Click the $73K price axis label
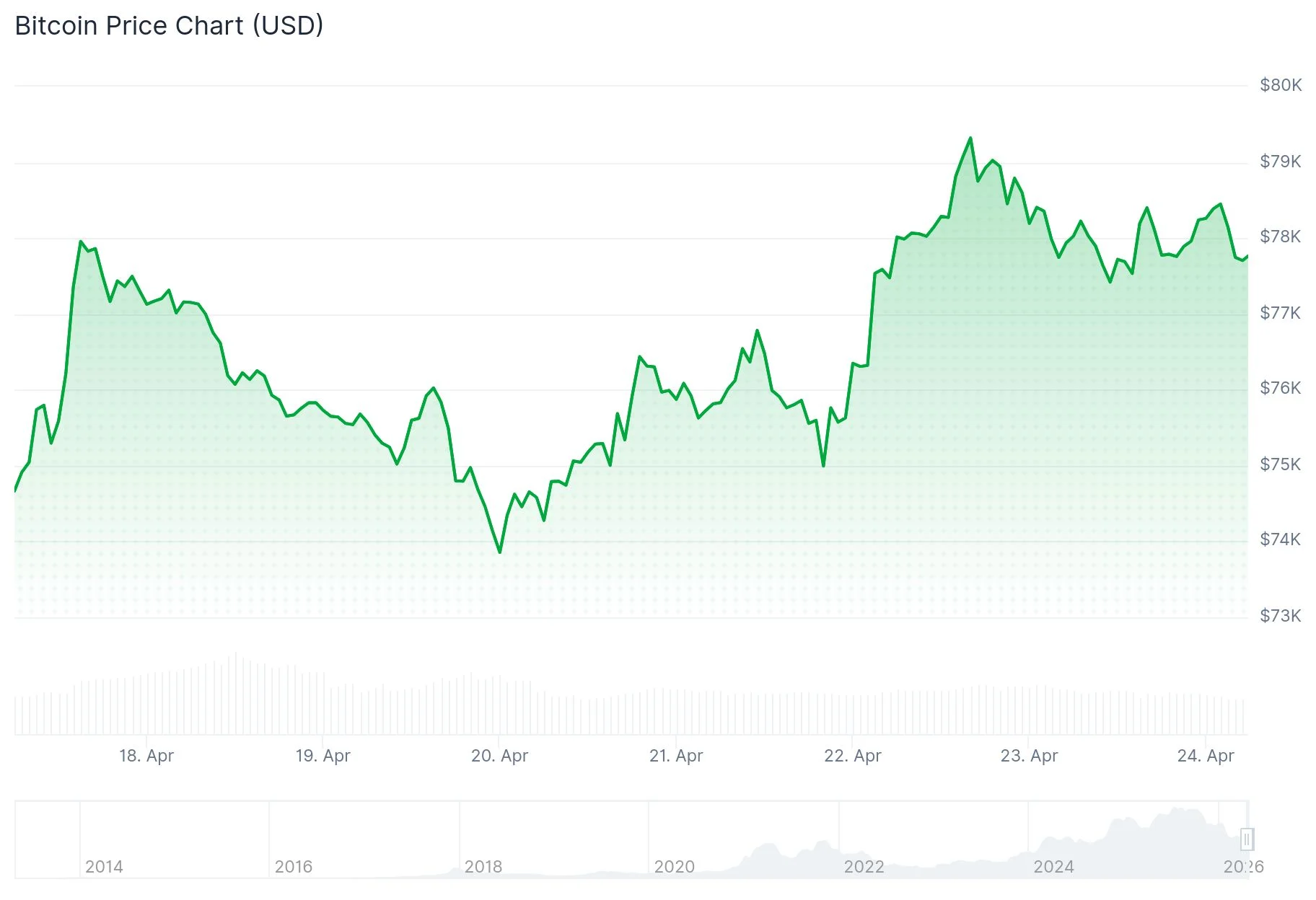Viewport: 1316px width, 900px height. click(x=1281, y=616)
